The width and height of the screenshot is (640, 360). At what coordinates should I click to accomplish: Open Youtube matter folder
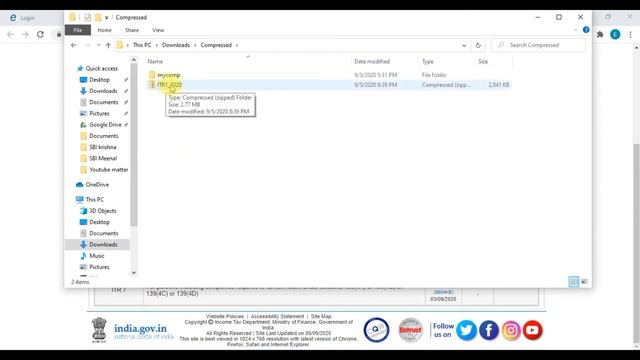[109, 169]
